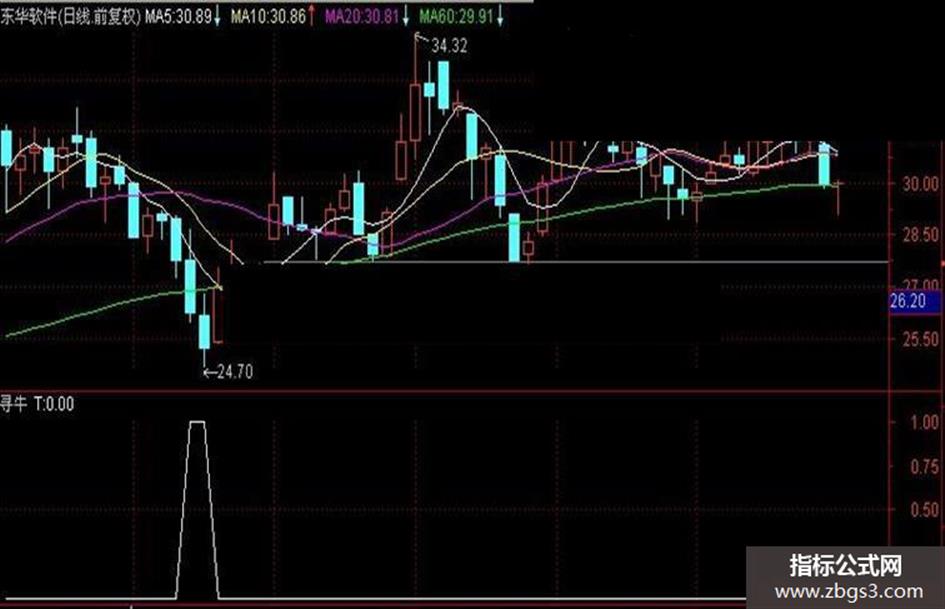Select the green MA60:29.91 label

456,16
